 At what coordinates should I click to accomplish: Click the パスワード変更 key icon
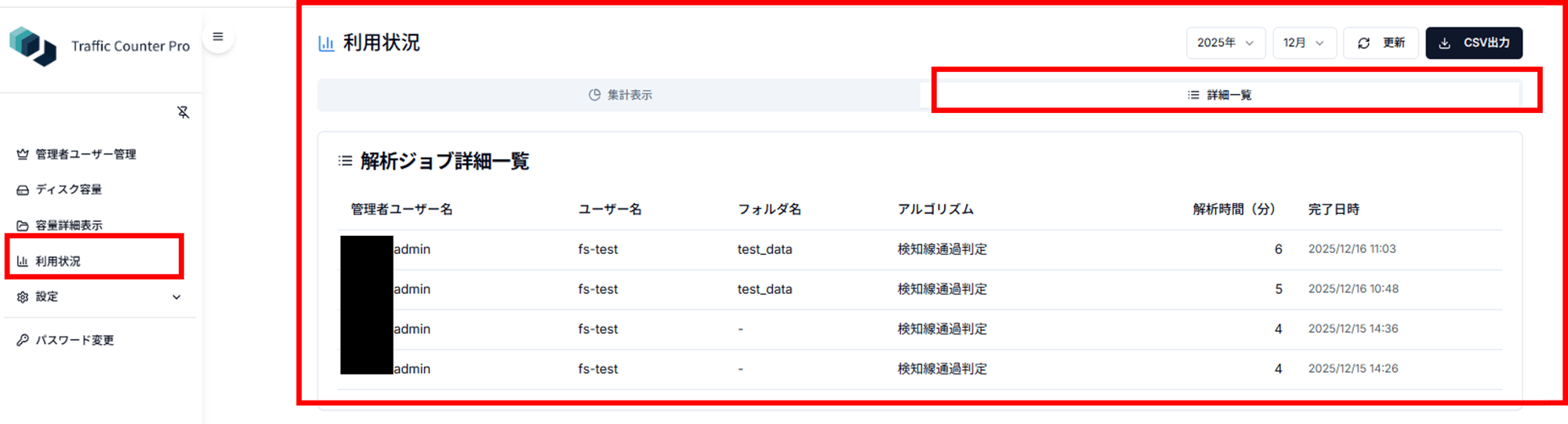point(23,340)
